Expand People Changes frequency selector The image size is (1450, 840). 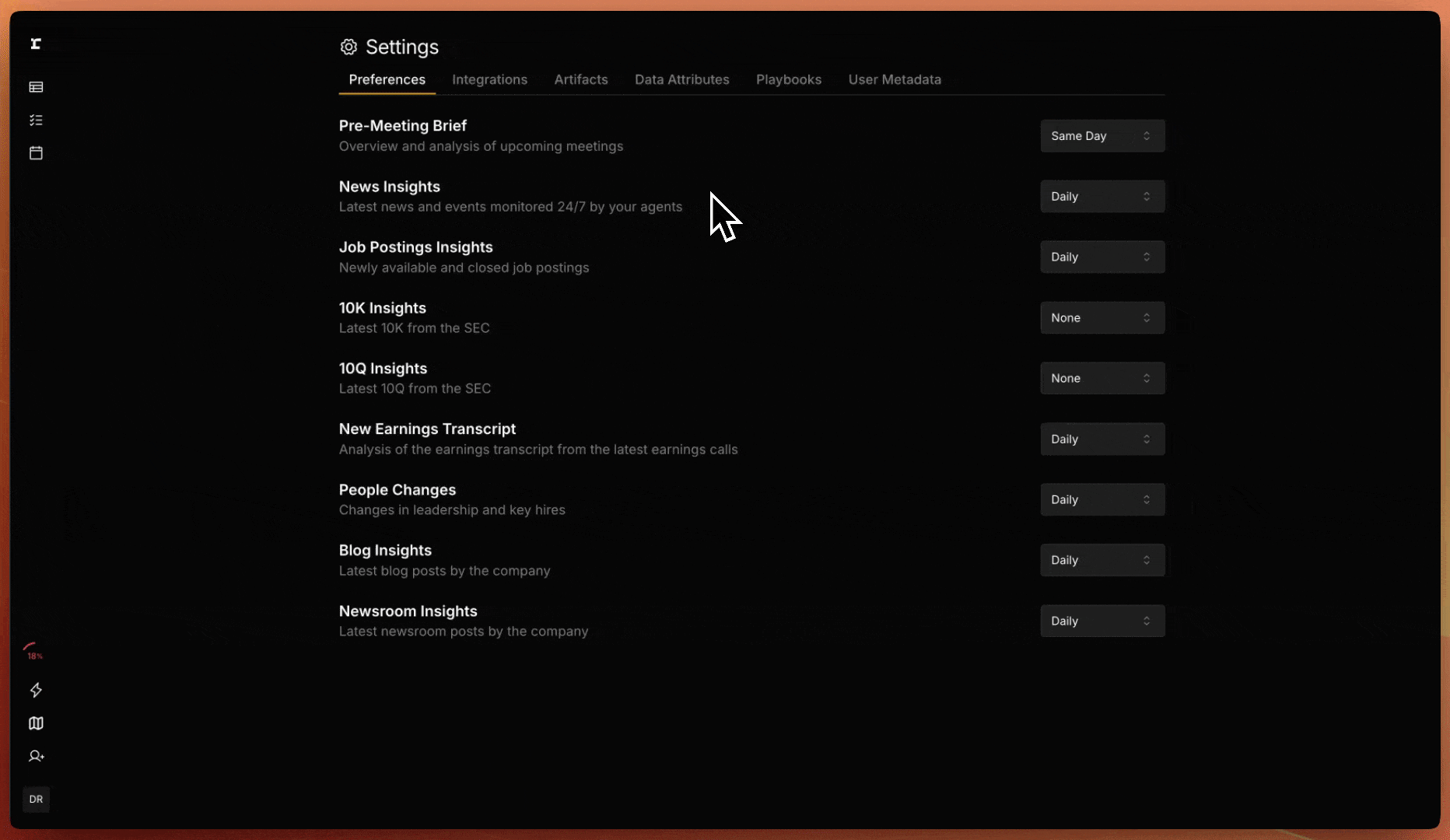(1102, 500)
